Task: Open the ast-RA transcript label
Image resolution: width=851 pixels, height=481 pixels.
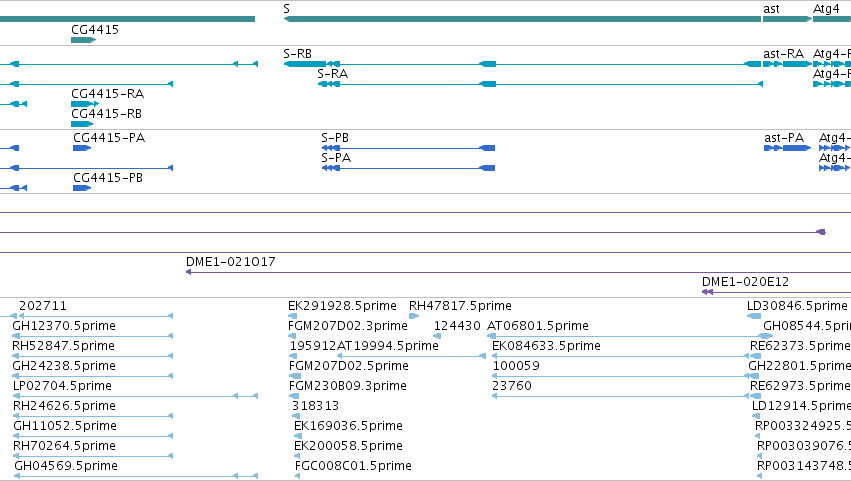Action: [783, 54]
